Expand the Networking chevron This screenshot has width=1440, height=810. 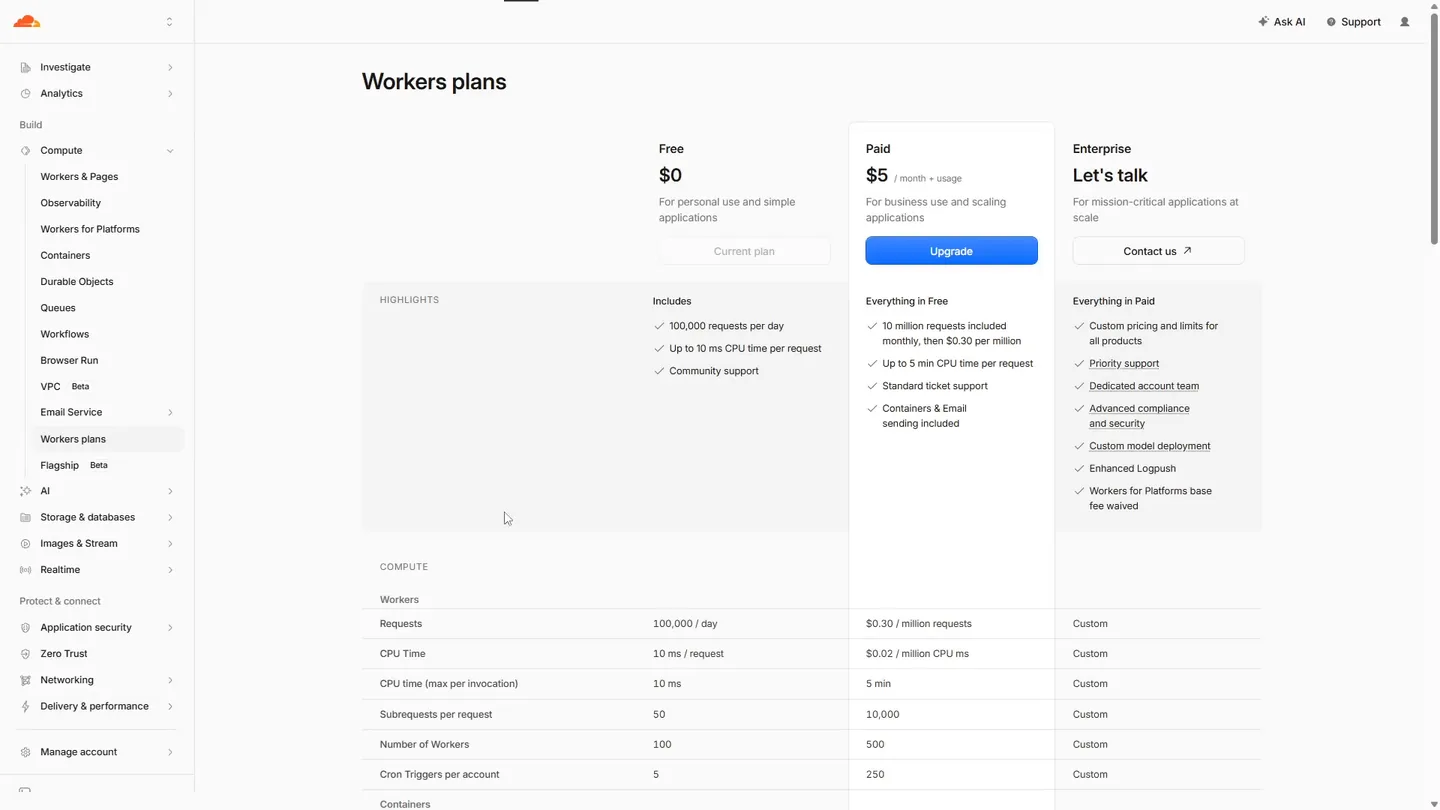tap(170, 680)
